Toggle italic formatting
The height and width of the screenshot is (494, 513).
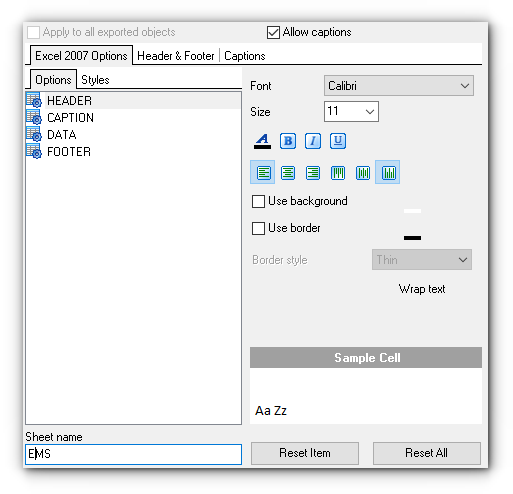pos(313,141)
